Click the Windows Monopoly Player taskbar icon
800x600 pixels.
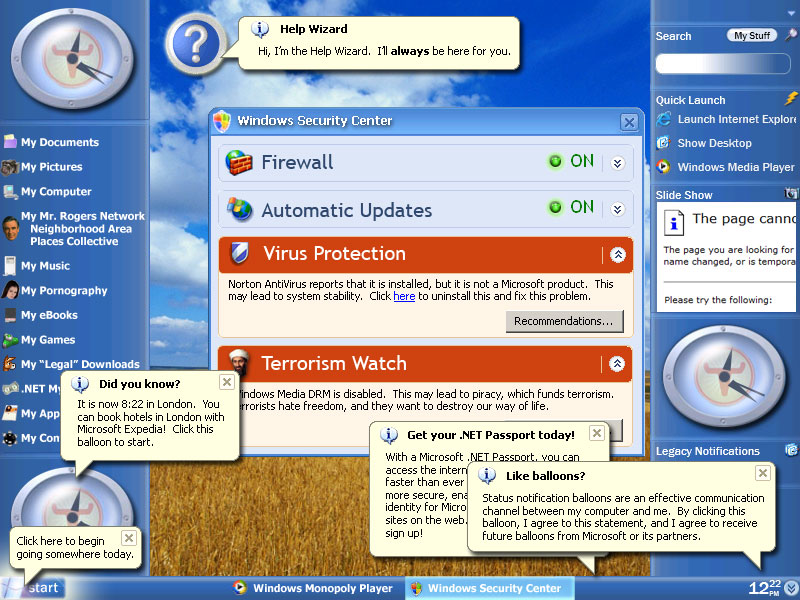click(239, 588)
